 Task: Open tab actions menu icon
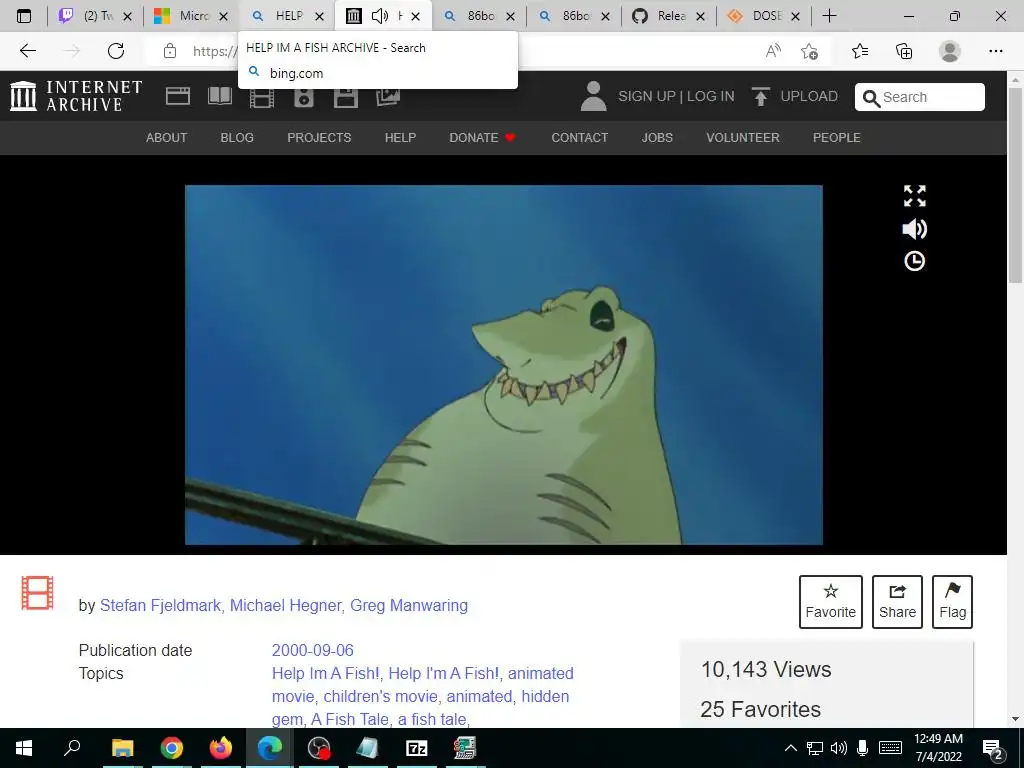[24, 16]
